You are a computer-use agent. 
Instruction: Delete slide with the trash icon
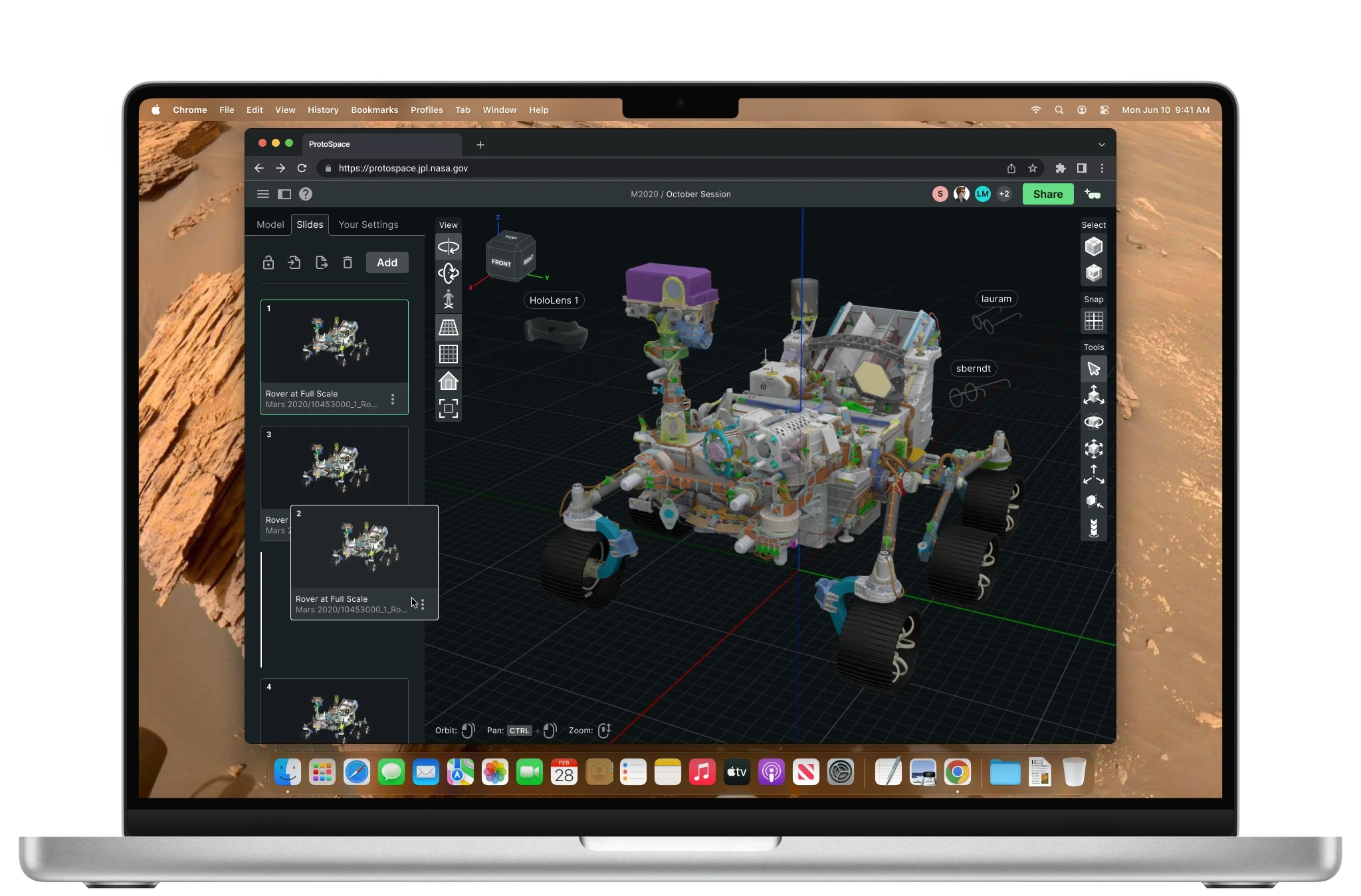(x=348, y=263)
